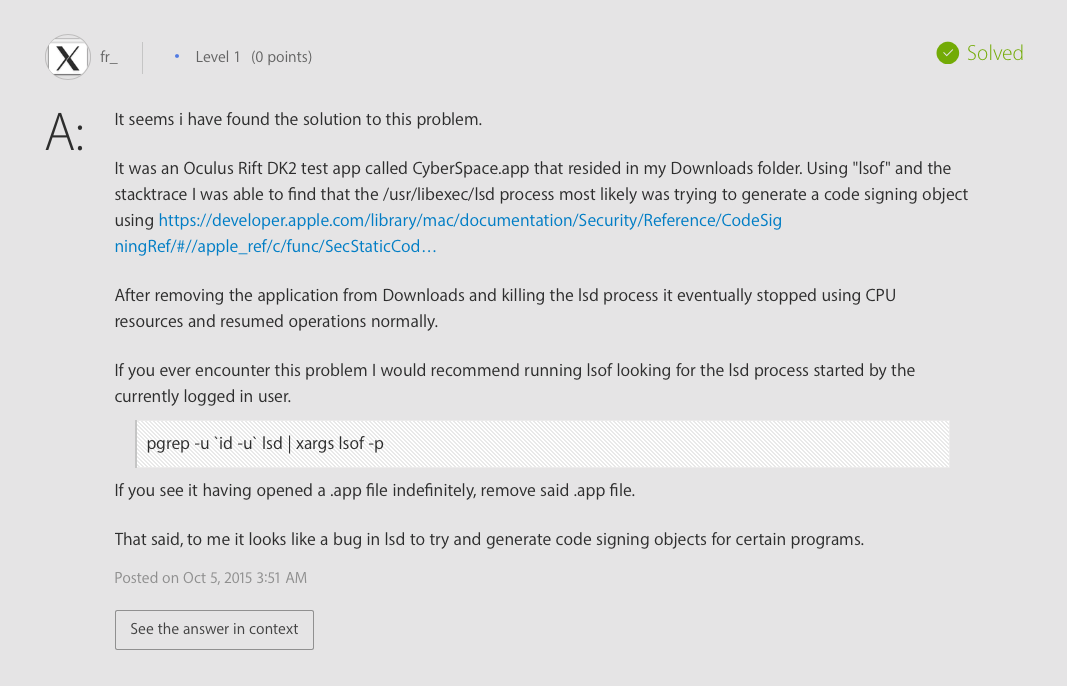
Task: Click the "looks like a bug in lsd" sentence
Action: tap(488, 539)
